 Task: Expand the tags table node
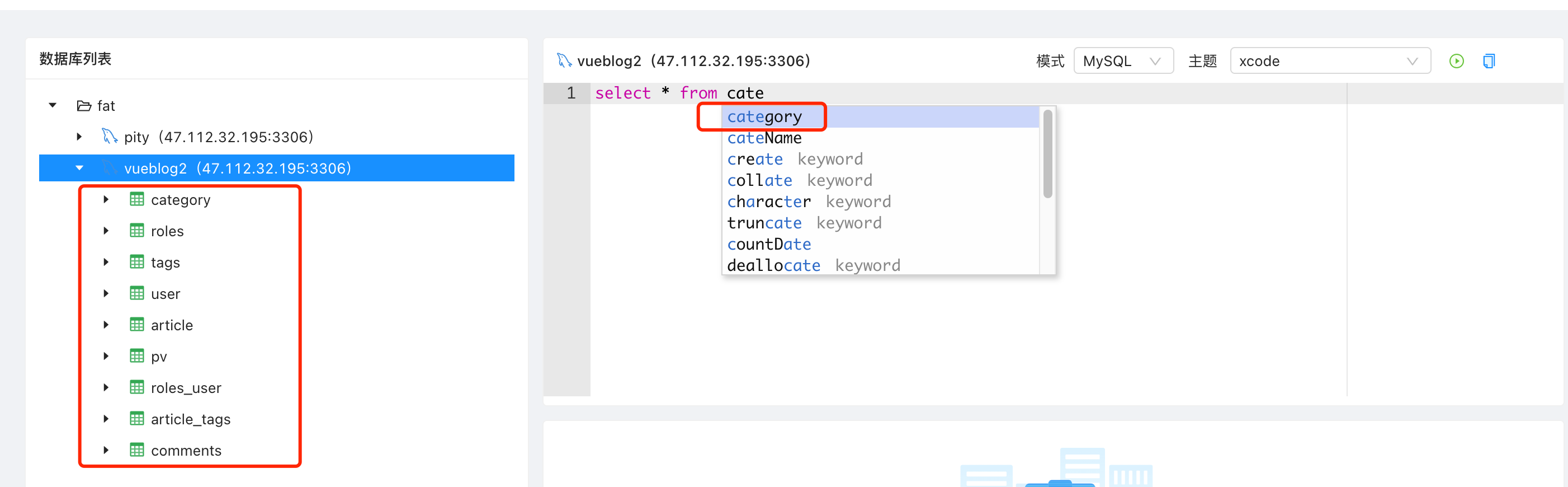(106, 262)
